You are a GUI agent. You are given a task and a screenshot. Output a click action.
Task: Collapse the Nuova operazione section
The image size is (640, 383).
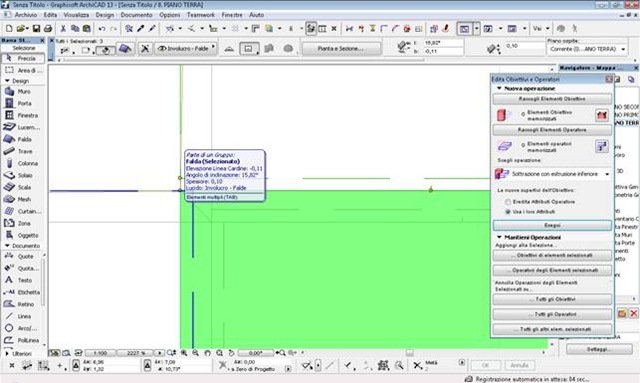click(499, 88)
